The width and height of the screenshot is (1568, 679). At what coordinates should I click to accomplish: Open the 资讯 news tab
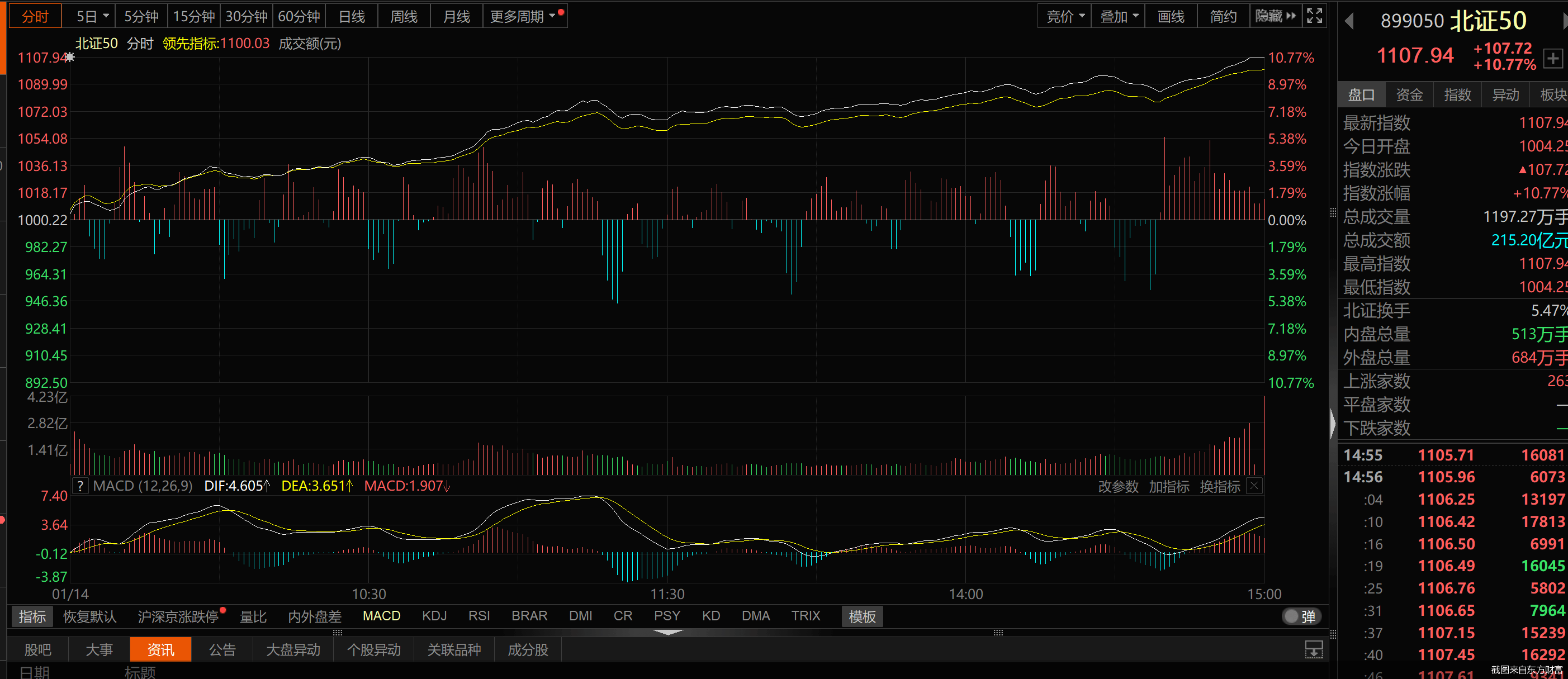[160, 650]
